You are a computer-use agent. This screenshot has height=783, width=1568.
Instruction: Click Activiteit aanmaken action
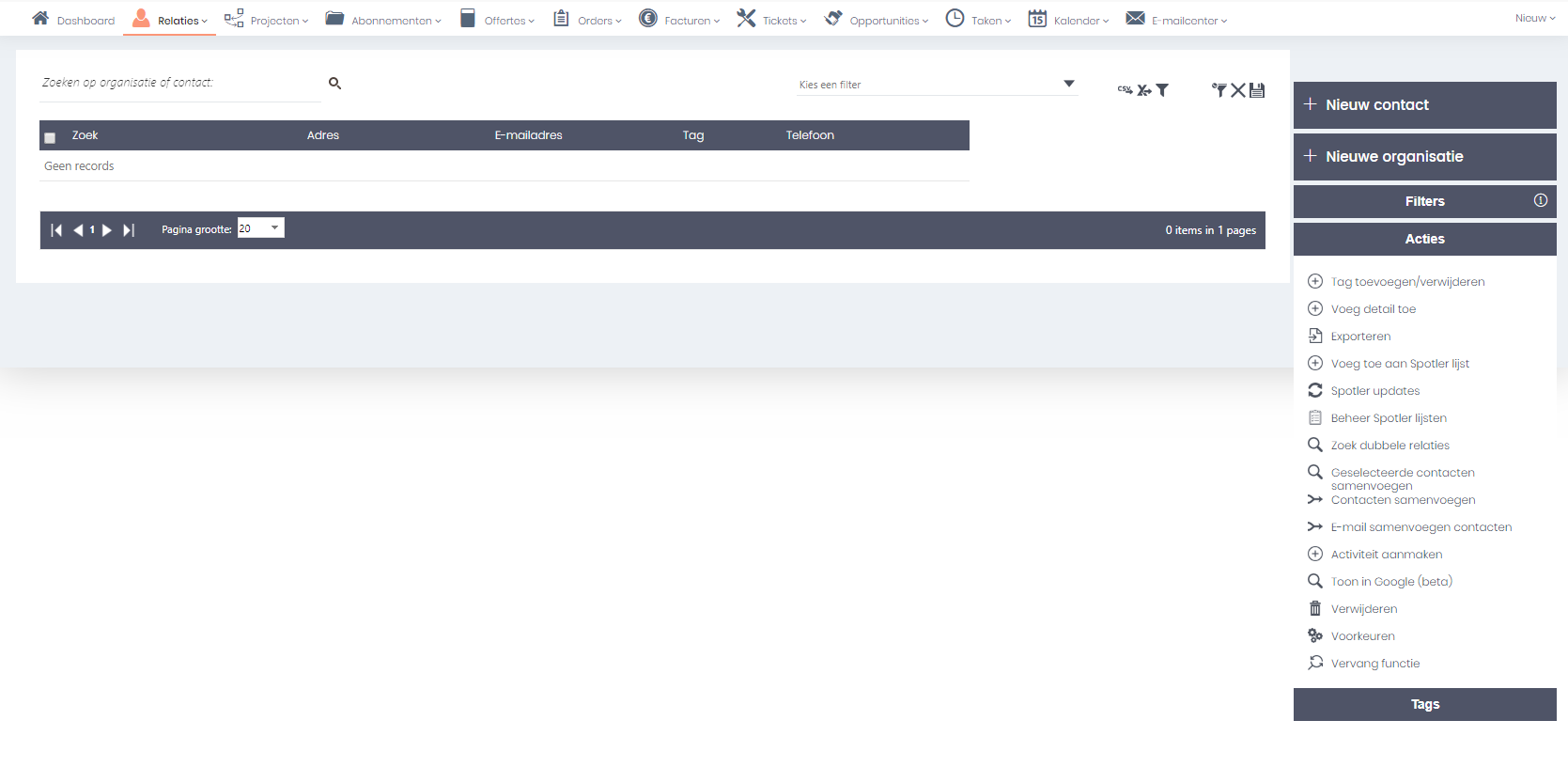point(1386,555)
